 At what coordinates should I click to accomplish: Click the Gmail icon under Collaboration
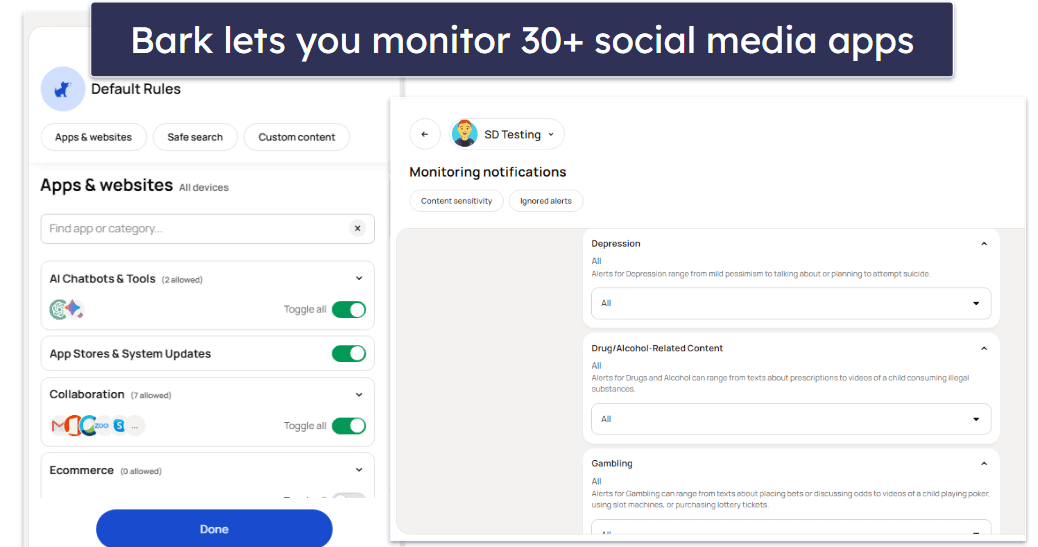pos(59,426)
